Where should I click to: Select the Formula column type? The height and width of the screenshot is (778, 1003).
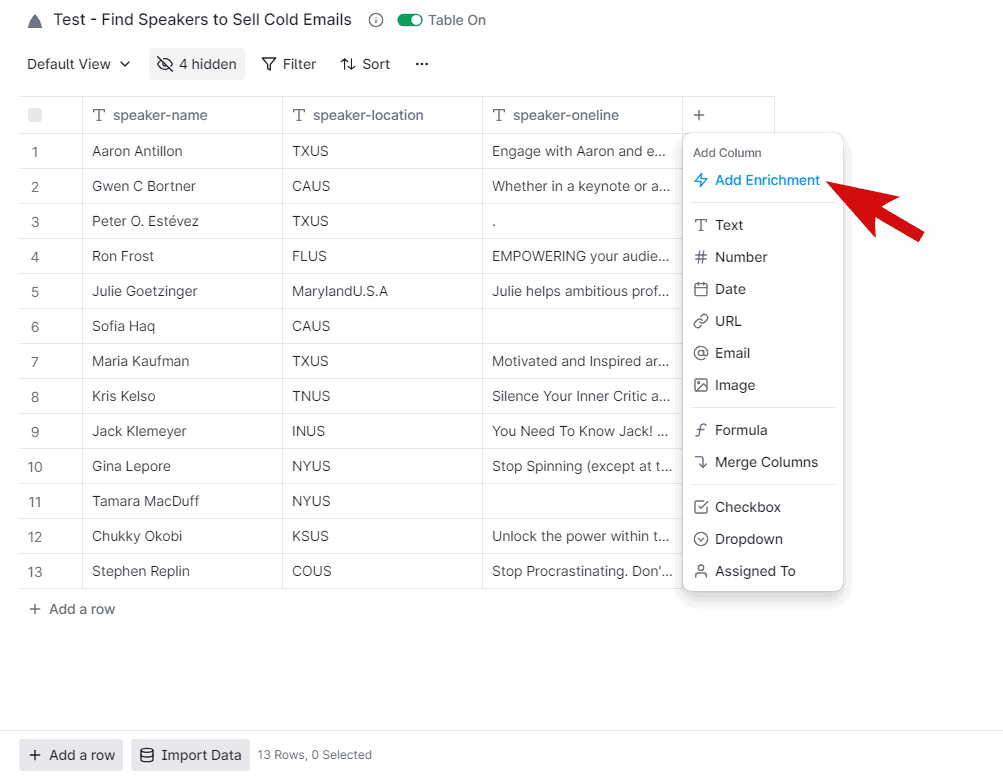click(x=731, y=430)
